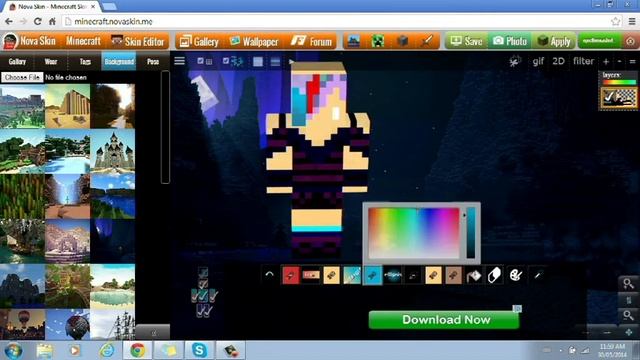Viewport: 640px width, 360px height.
Task: Click the Save button
Action: point(467,41)
